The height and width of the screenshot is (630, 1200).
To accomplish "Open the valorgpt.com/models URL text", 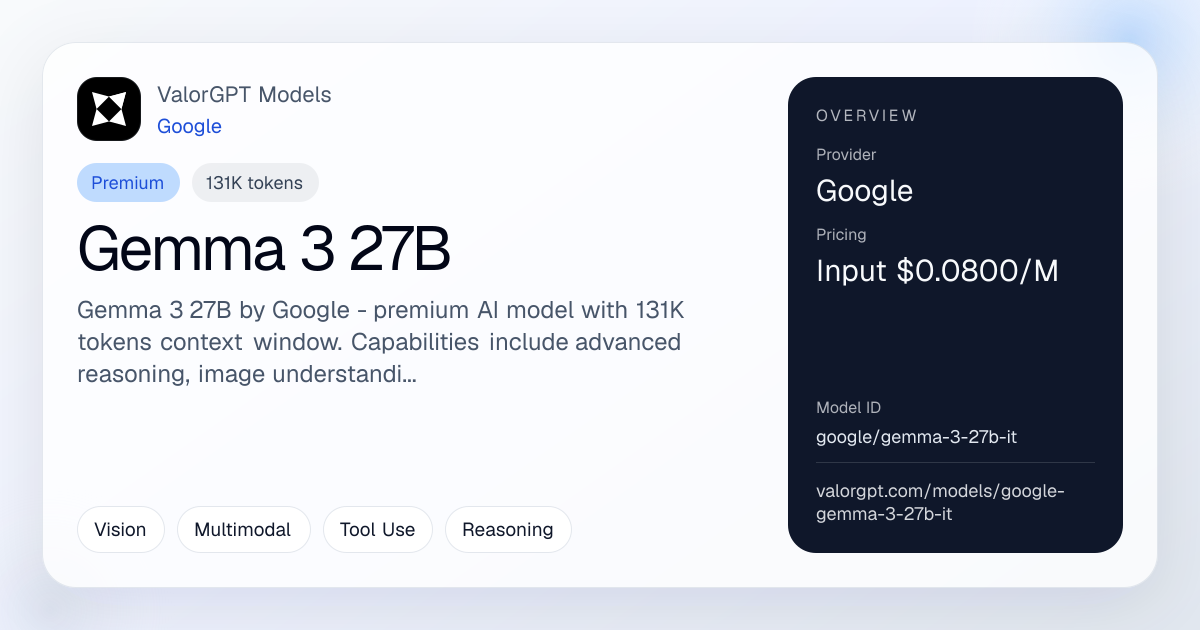I will coord(941,504).
